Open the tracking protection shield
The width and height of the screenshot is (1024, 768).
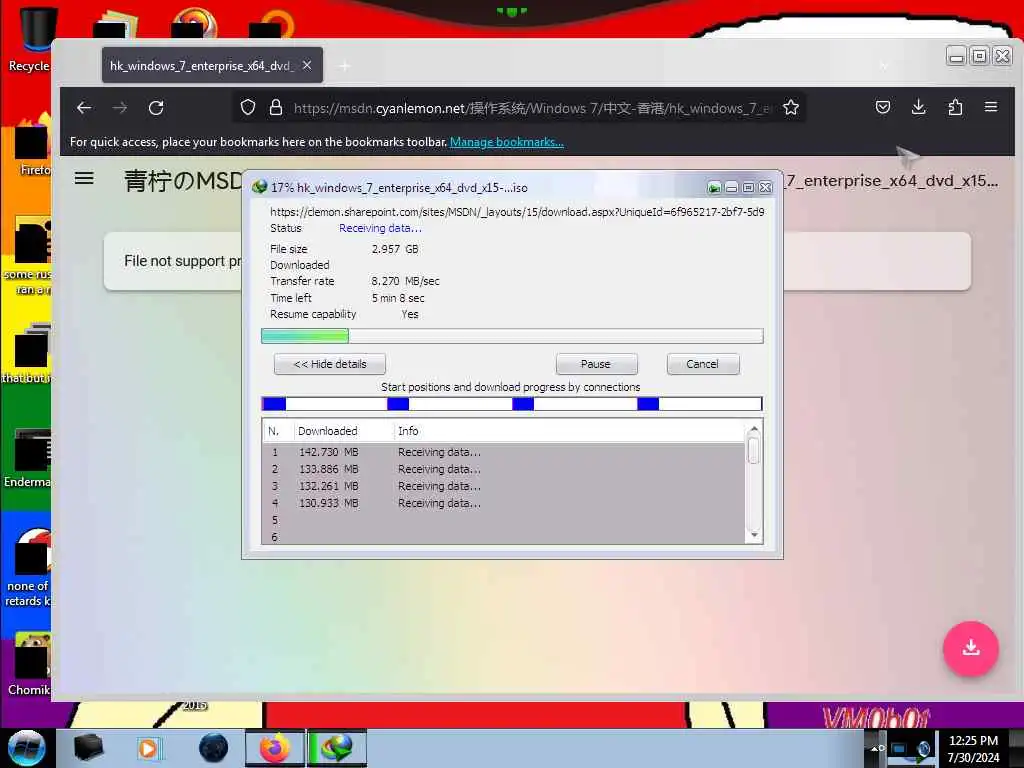pos(248,107)
